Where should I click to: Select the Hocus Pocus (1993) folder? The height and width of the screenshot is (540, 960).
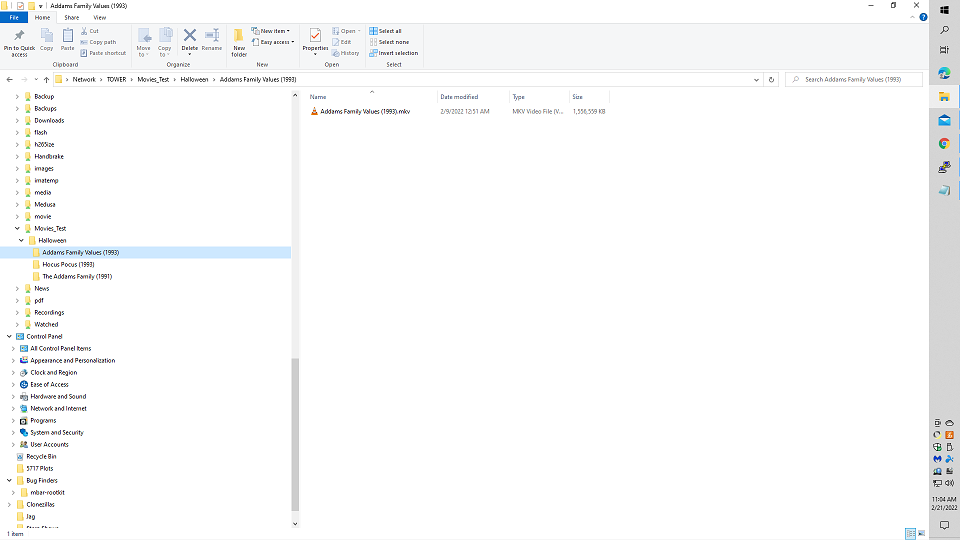tap(68, 264)
